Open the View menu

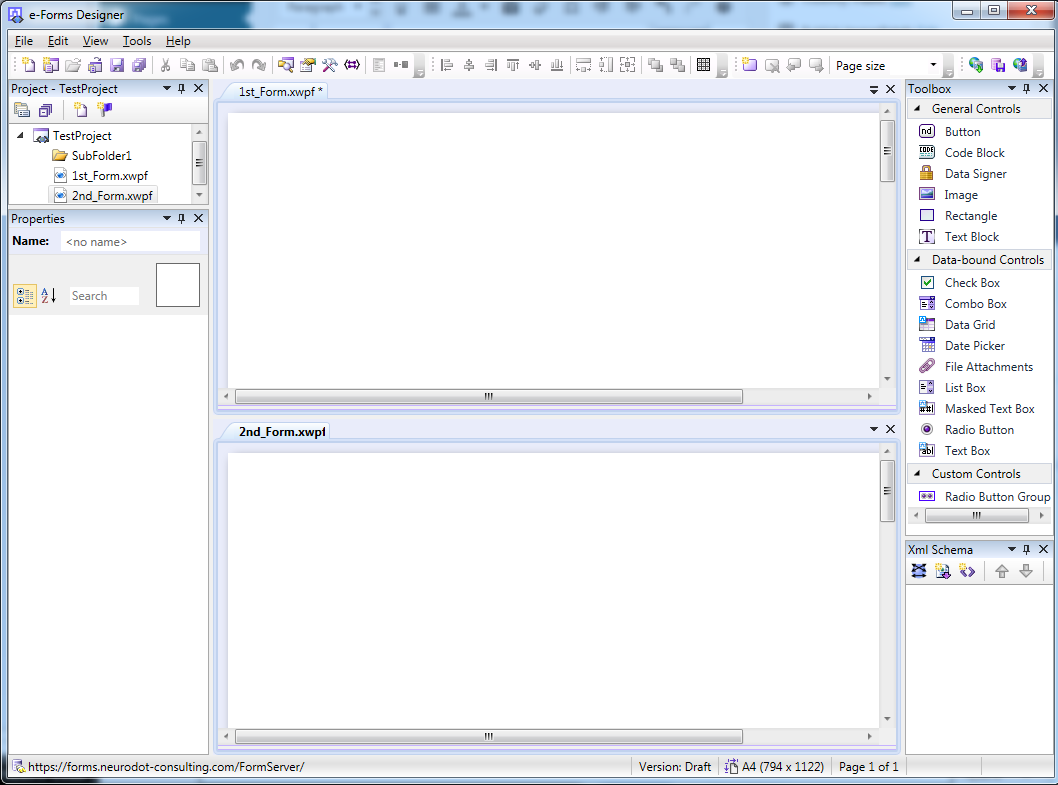[95, 40]
